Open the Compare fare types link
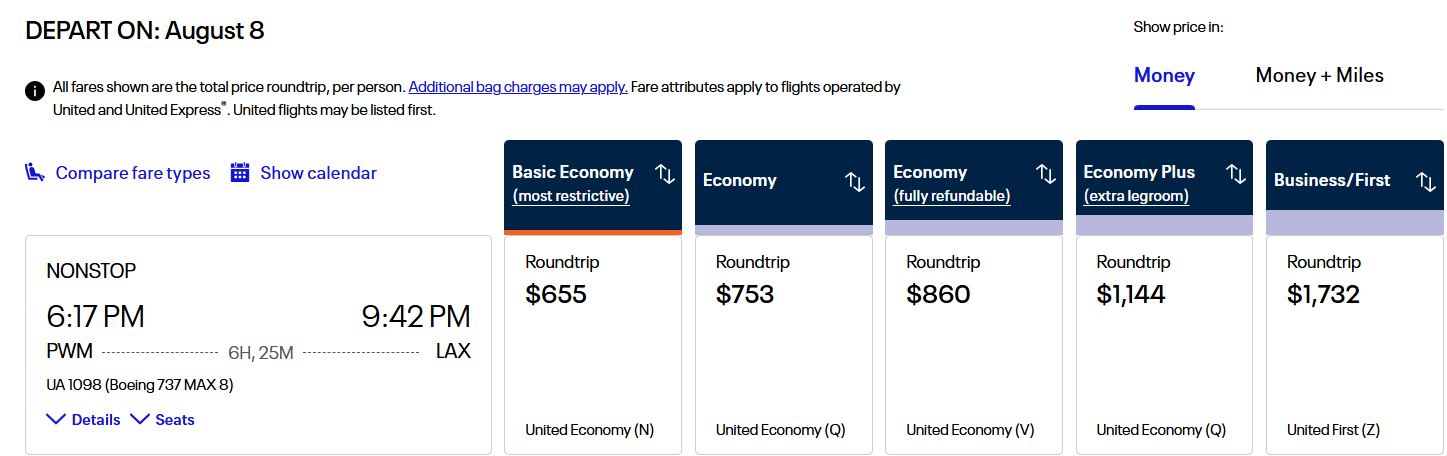Screen dimensions: 1447x456 [133, 173]
